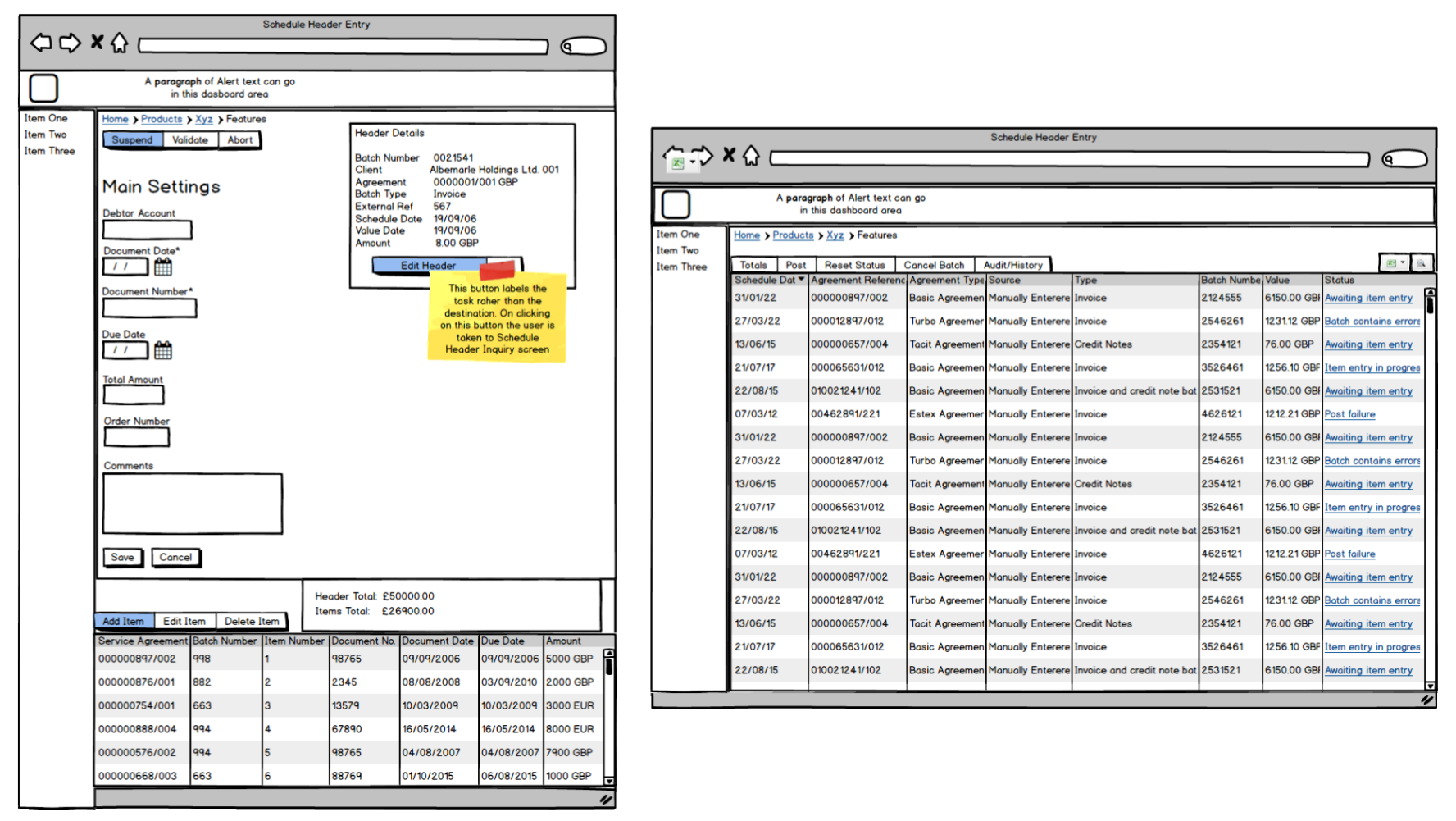Switch to the Cancel Batch tab

(934, 265)
